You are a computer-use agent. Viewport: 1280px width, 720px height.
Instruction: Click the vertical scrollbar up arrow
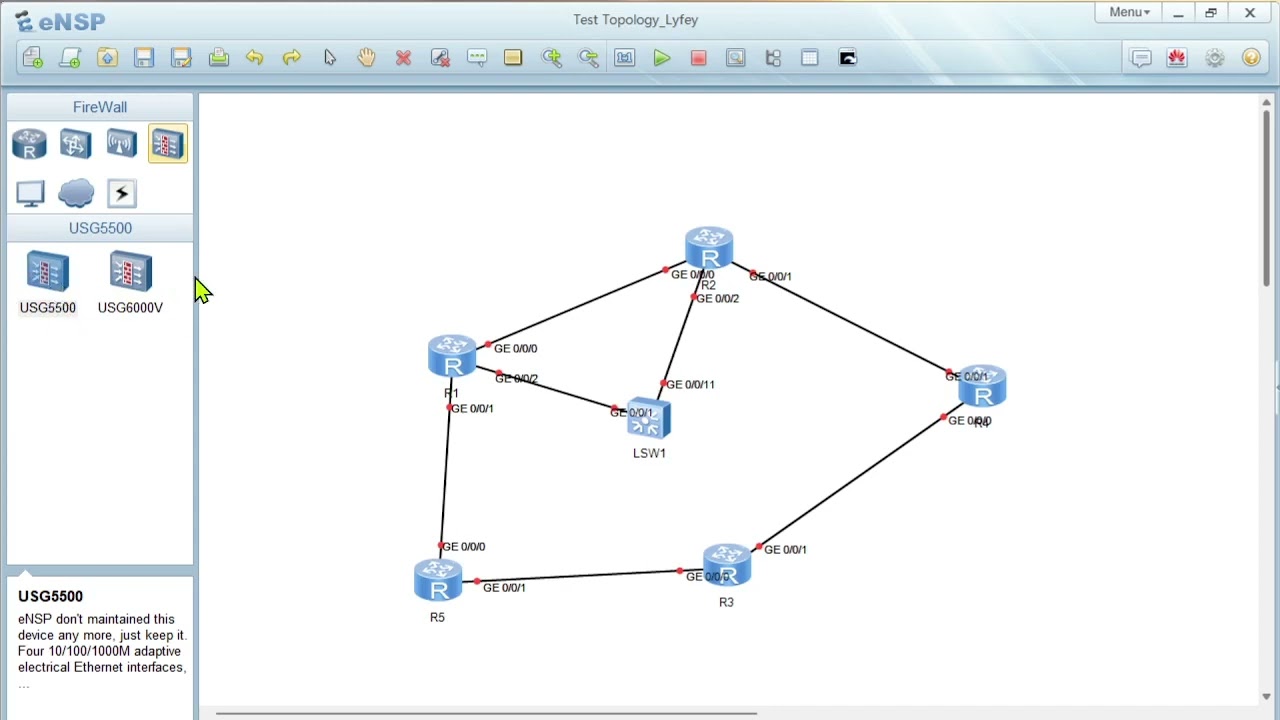point(1266,102)
